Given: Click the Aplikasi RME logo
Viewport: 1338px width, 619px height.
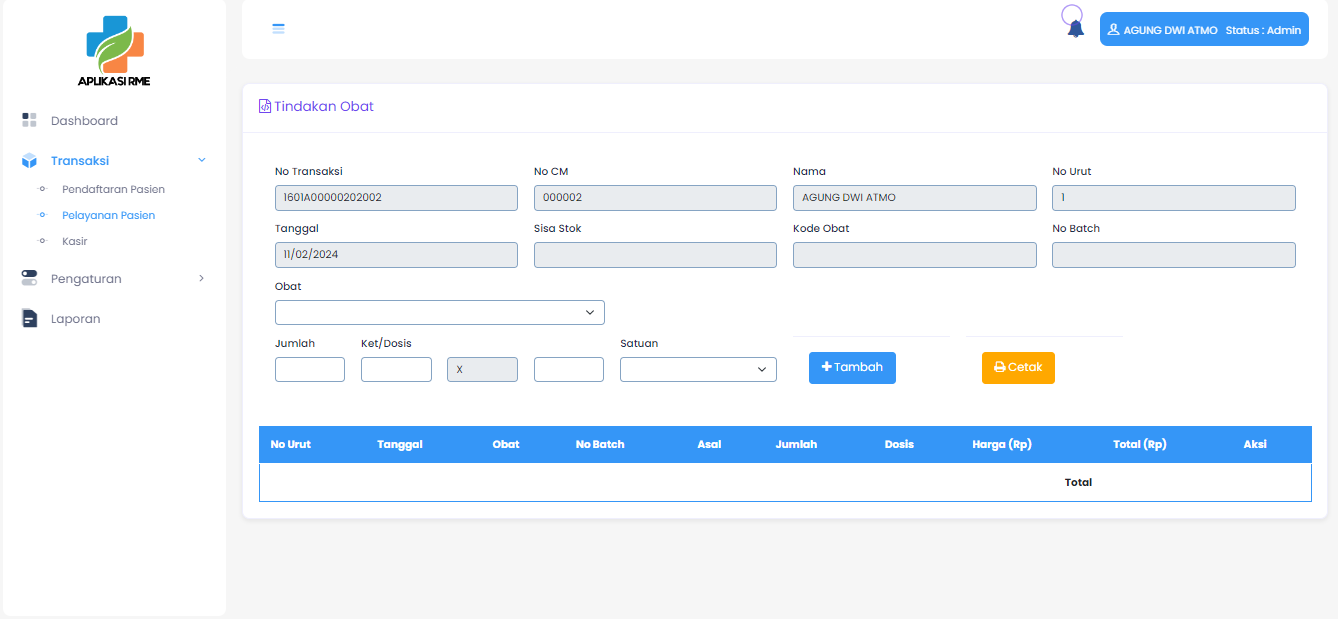Looking at the screenshot, I should (114, 52).
